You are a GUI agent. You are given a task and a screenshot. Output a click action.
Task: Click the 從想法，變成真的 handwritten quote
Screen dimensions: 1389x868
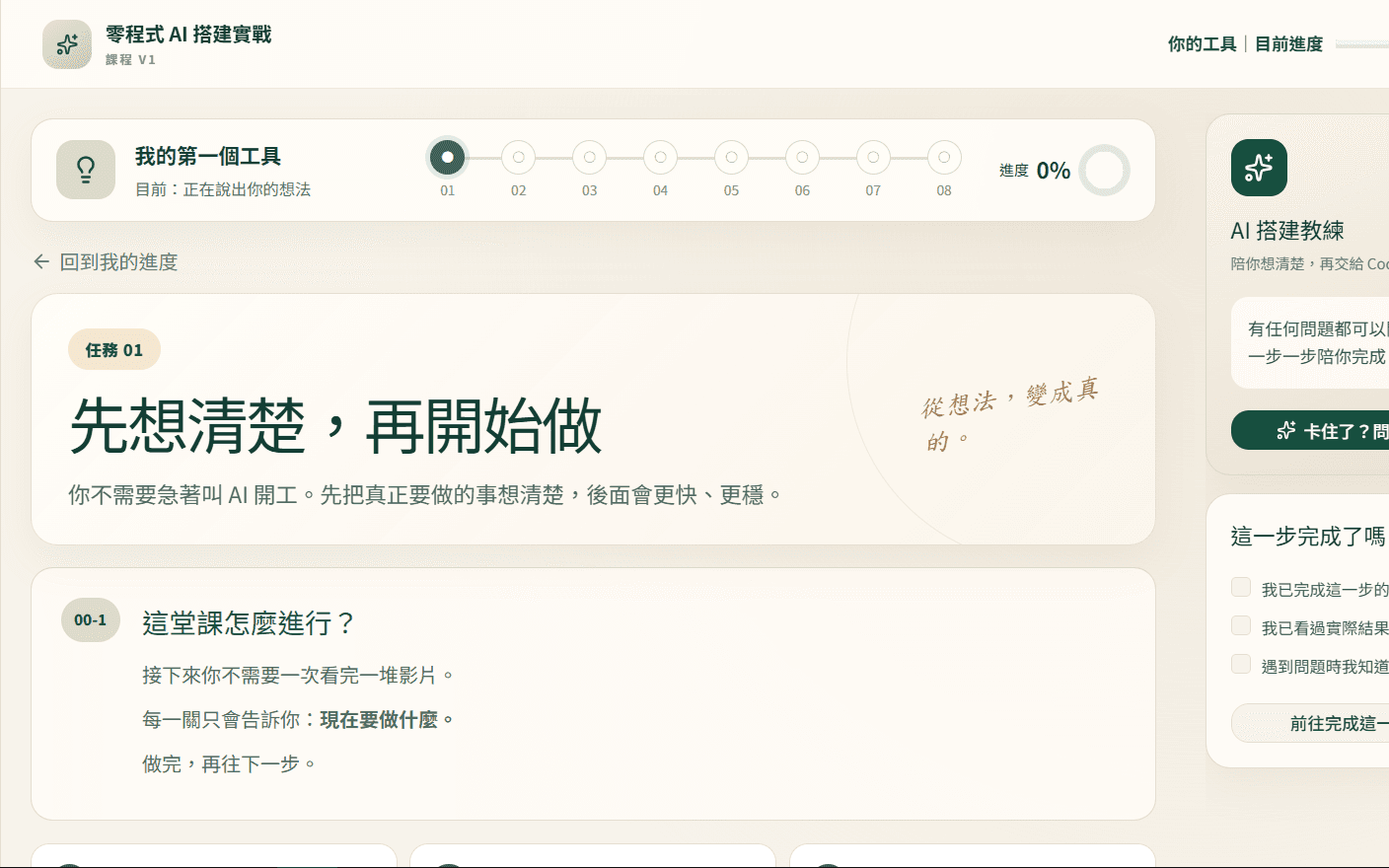(1012, 414)
